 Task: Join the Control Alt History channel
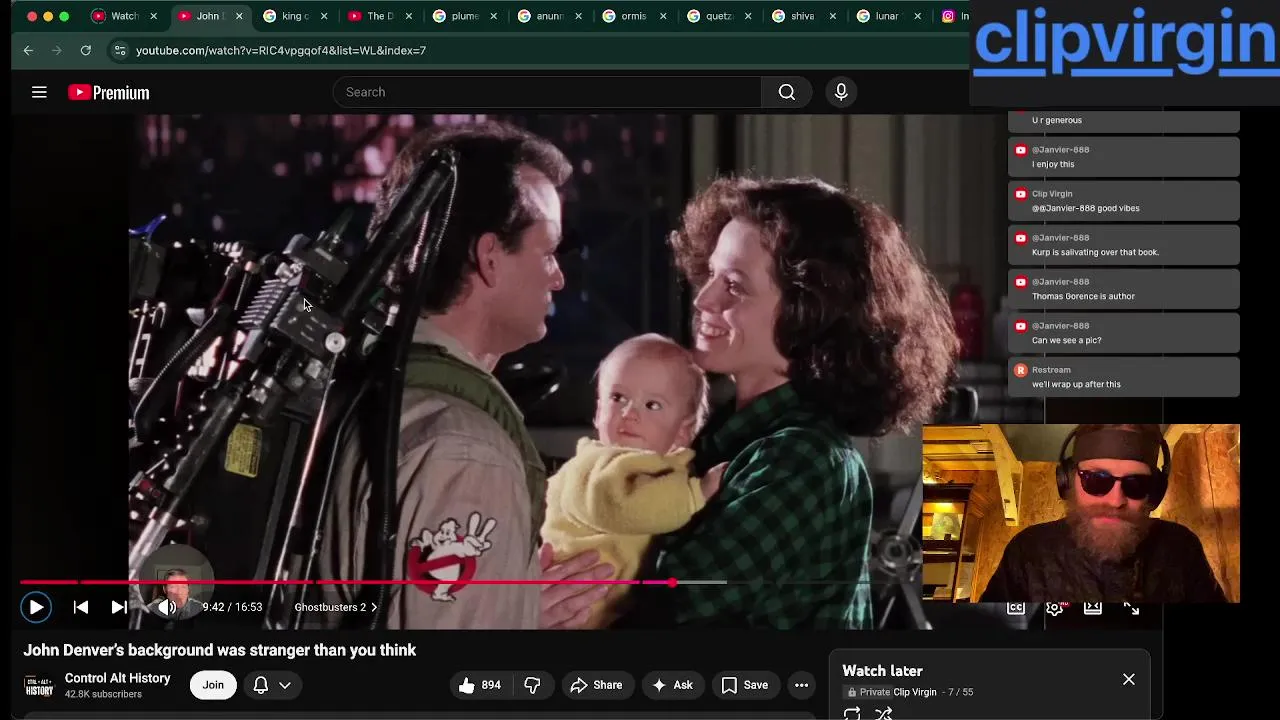pos(213,685)
